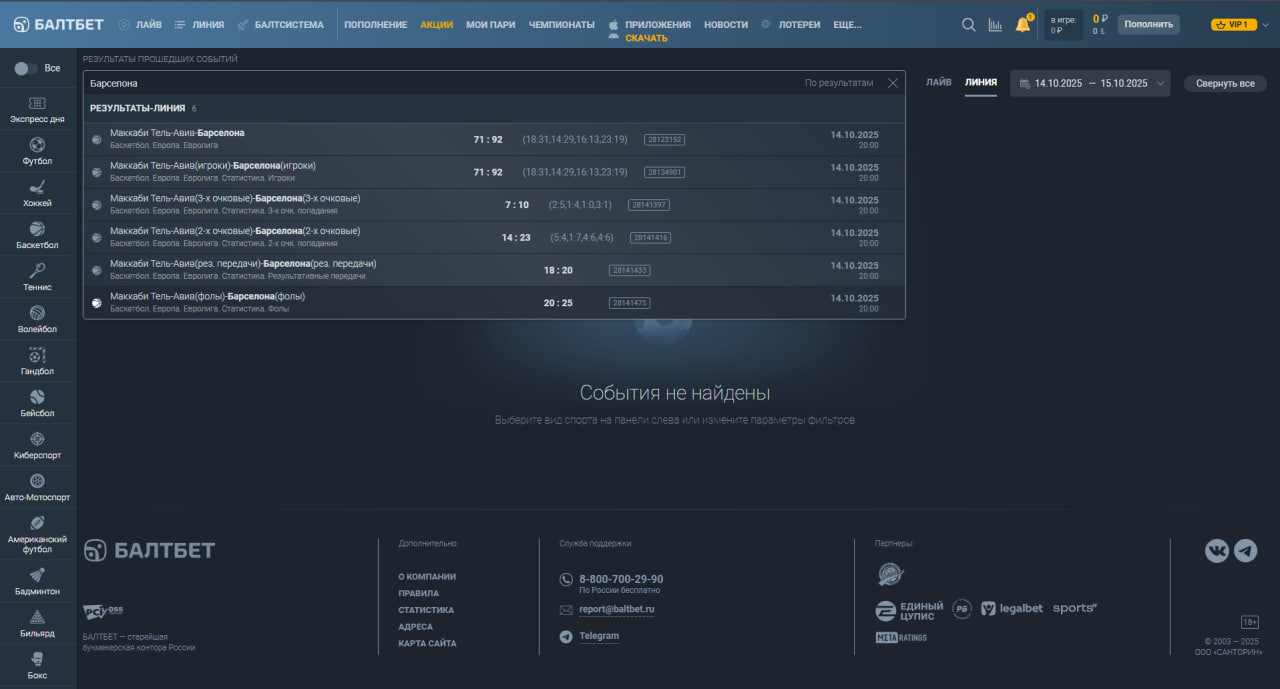1280x689 pixels.
Task: Select Бокс in sidebar
Action: 37,666
